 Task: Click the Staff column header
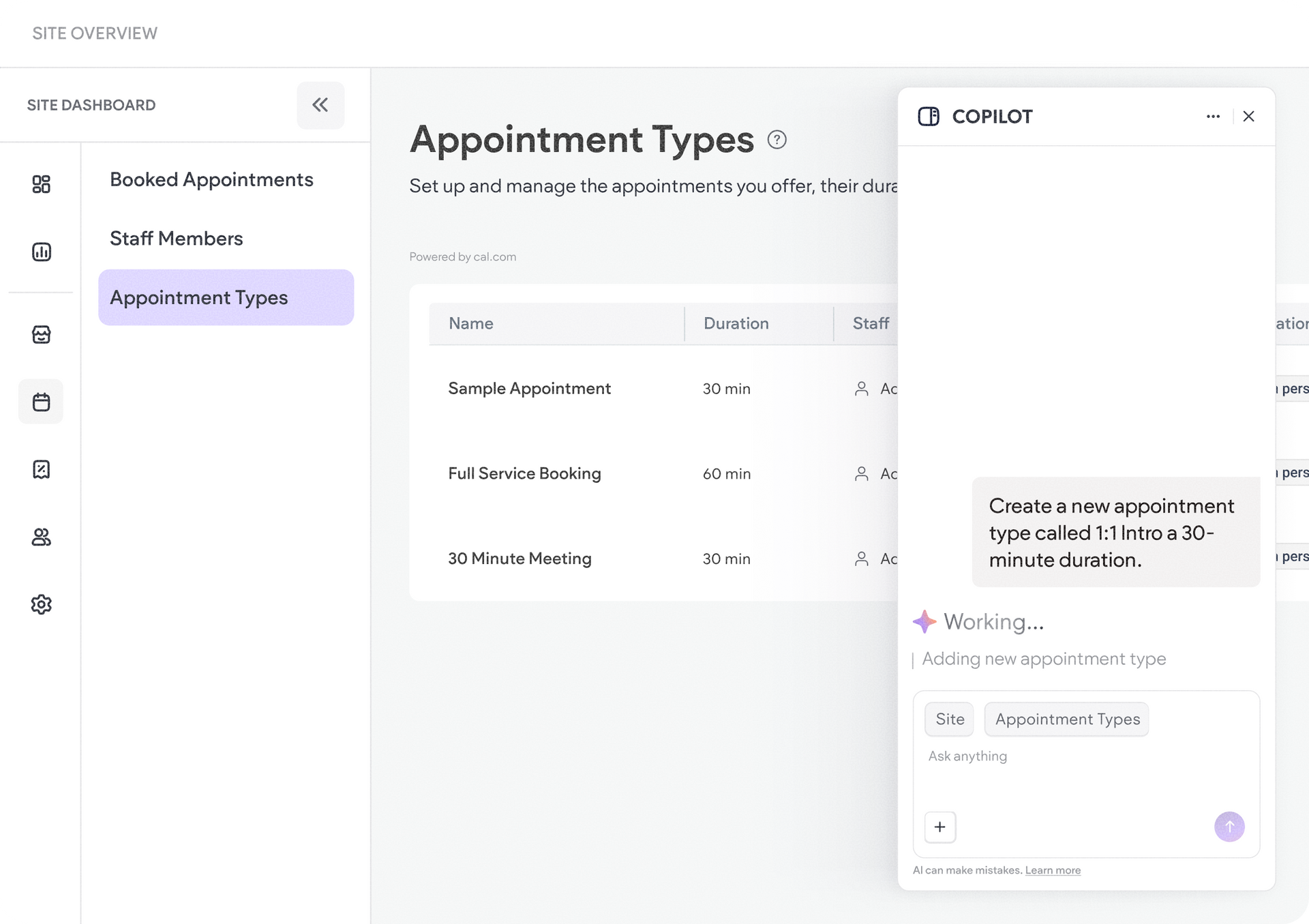coord(871,324)
